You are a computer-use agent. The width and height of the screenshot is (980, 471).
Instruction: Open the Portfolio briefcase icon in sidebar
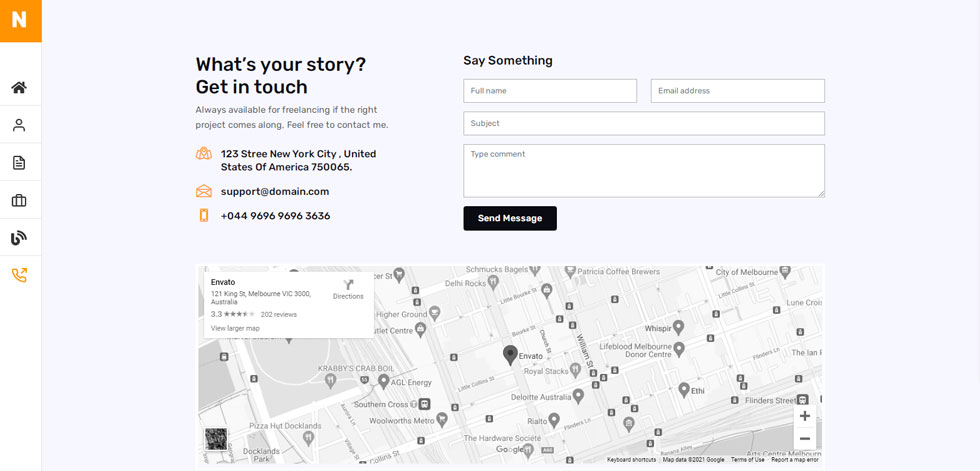[x=19, y=201]
